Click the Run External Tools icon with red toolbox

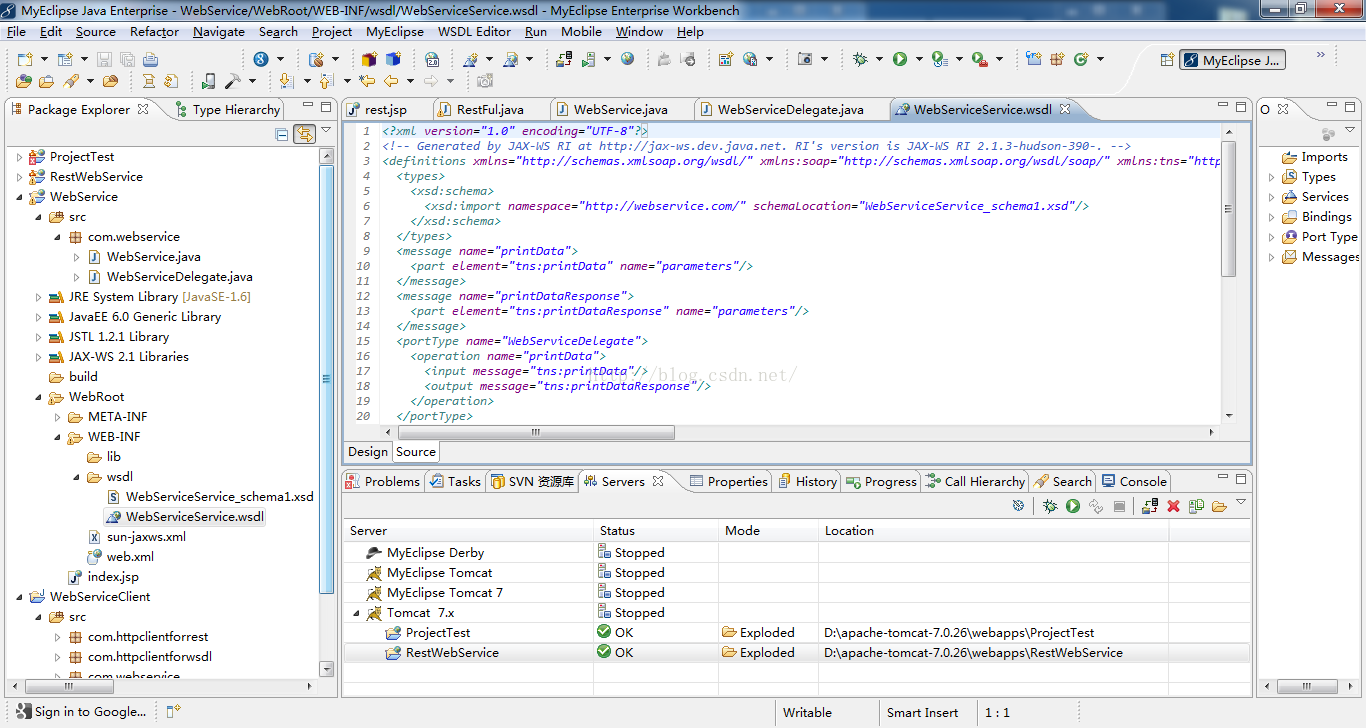coord(980,59)
